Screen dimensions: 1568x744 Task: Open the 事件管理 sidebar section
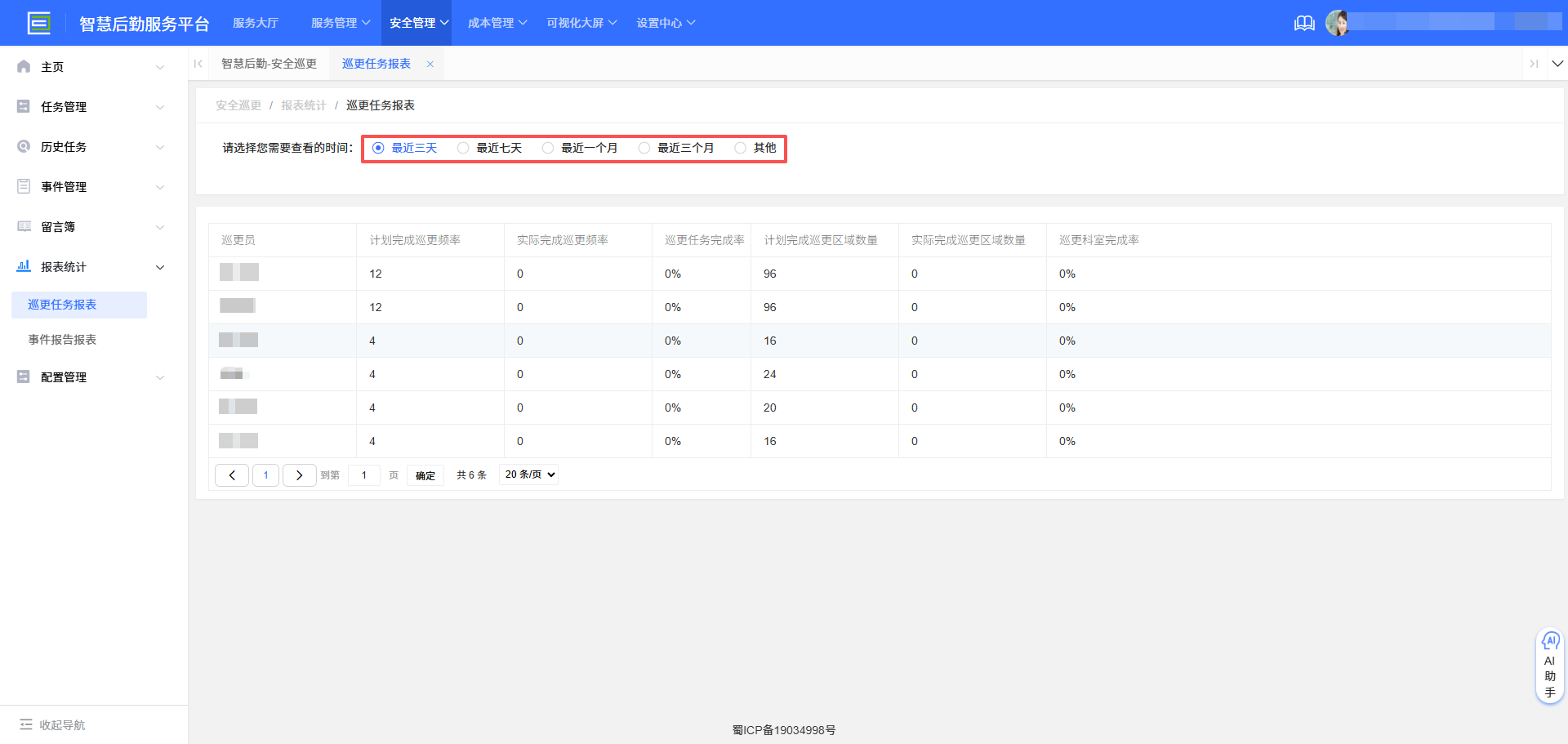coord(64,186)
